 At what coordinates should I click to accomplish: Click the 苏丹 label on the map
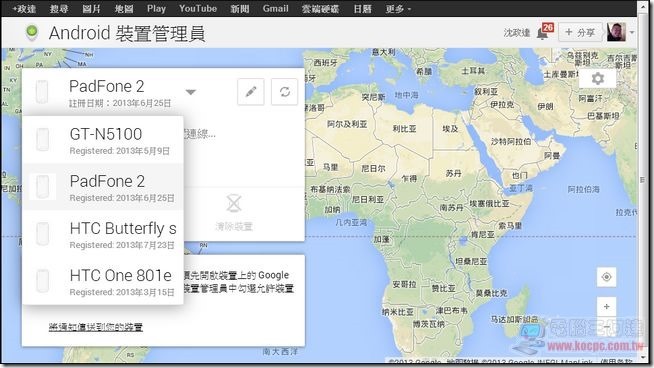pyautogui.click(x=454, y=173)
